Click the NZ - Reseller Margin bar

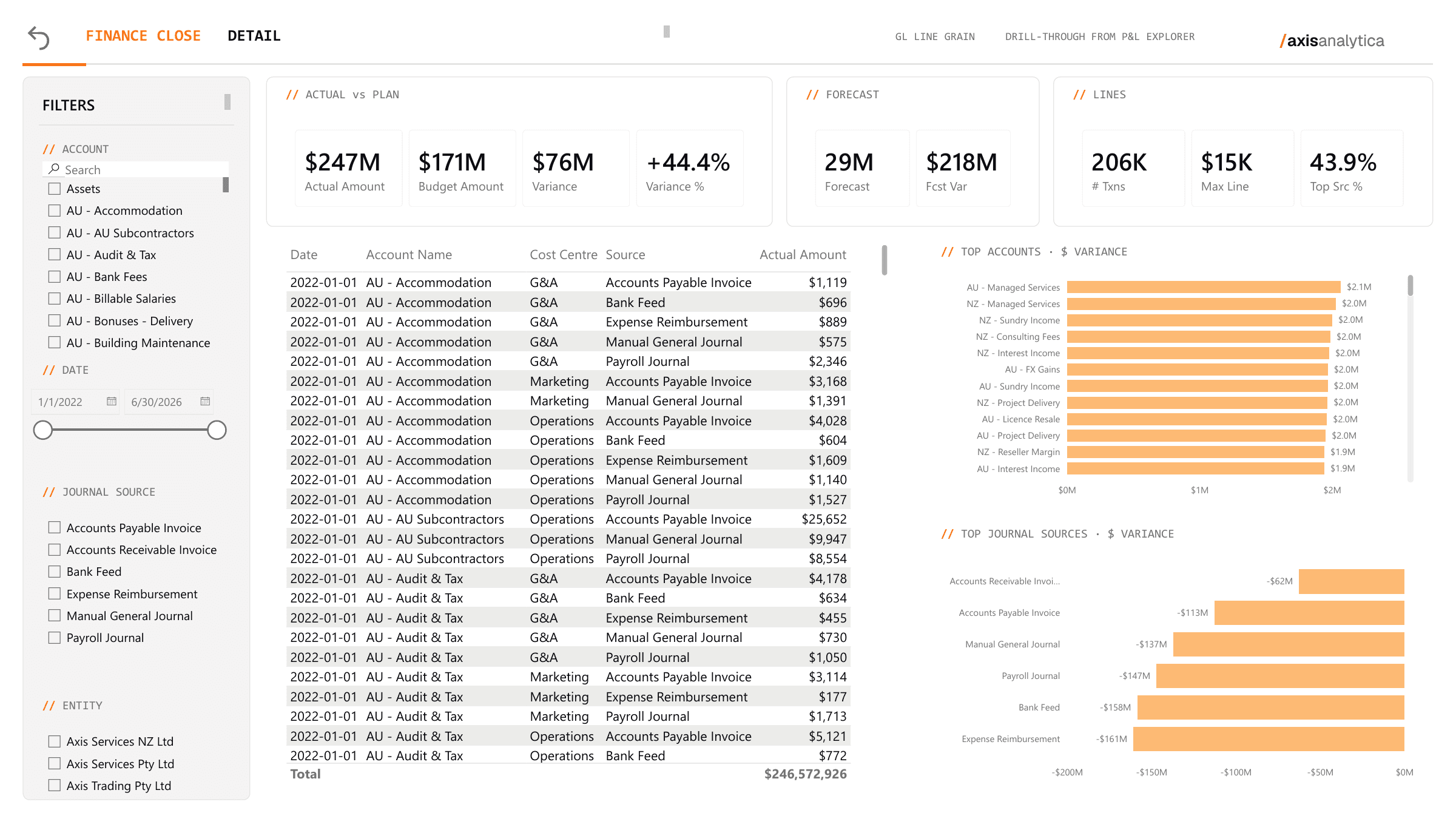[x=1196, y=452]
